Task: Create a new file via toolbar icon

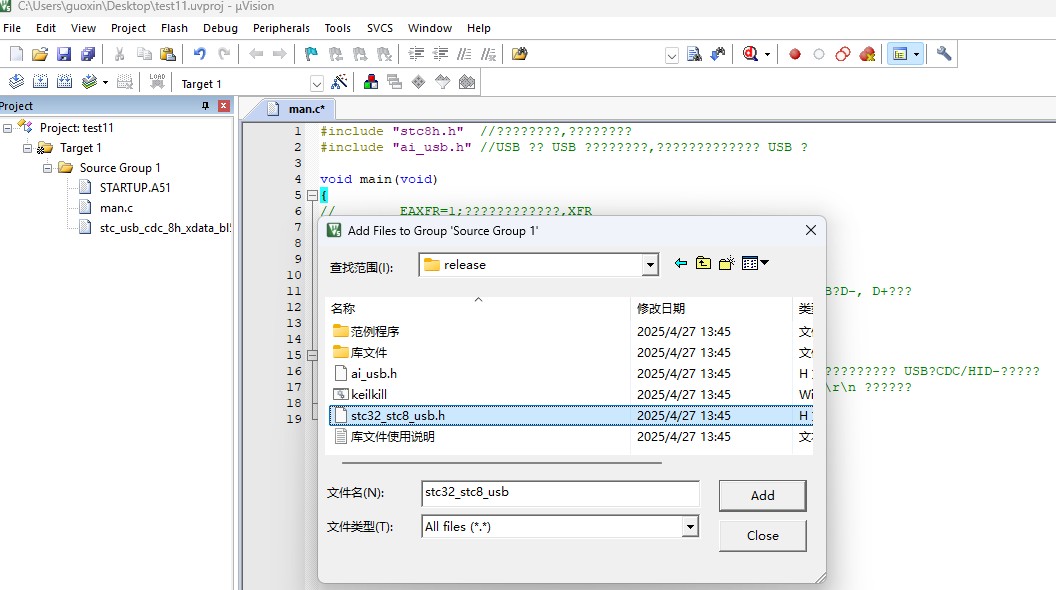Action: [x=16, y=54]
